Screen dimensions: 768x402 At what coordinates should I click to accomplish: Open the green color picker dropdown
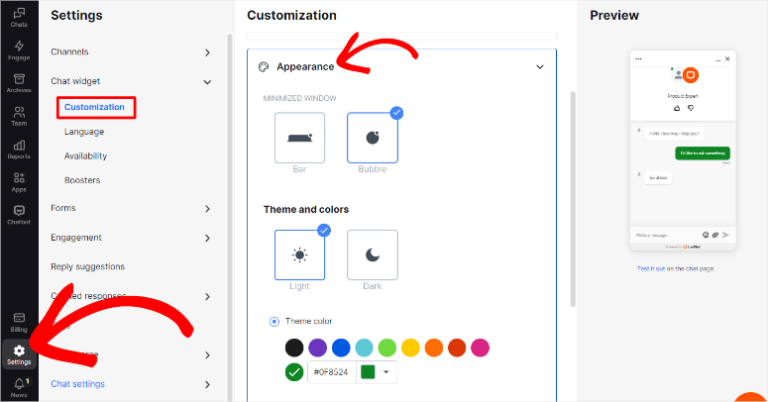(x=377, y=373)
